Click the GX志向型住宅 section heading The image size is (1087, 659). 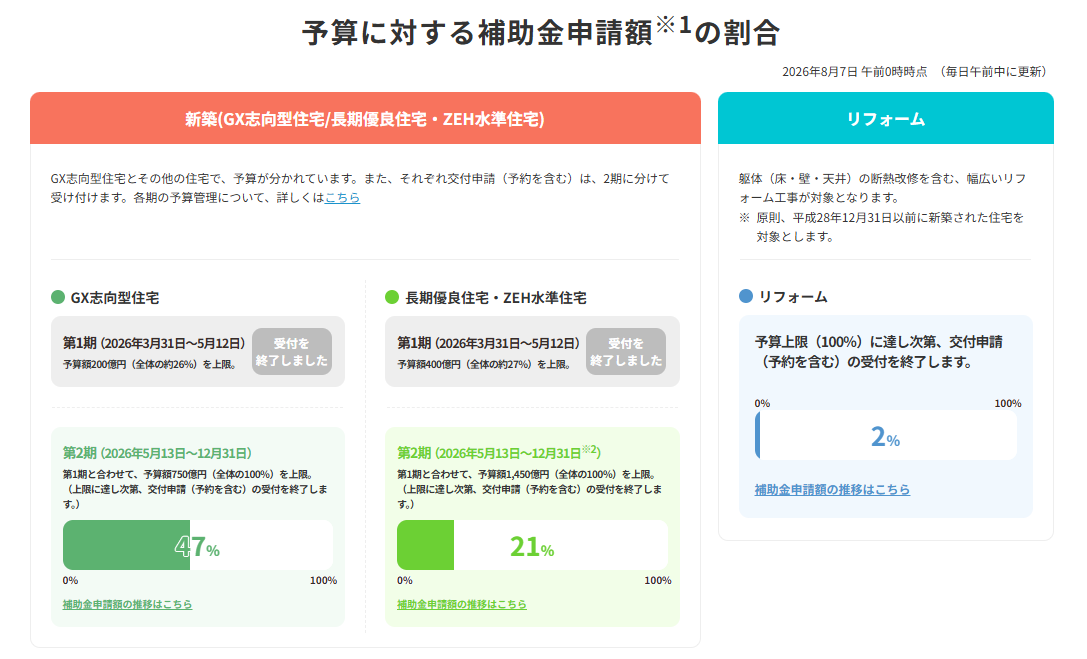(115, 298)
